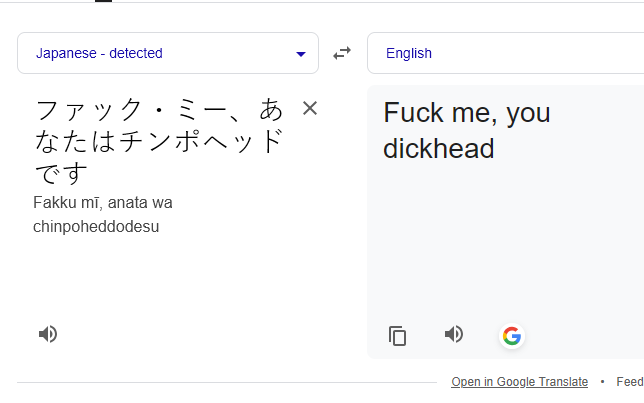Screen dimensions: 644x403
Task: Click the romanized word 'chinpoheddodesu'
Action: (x=96, y=227)
